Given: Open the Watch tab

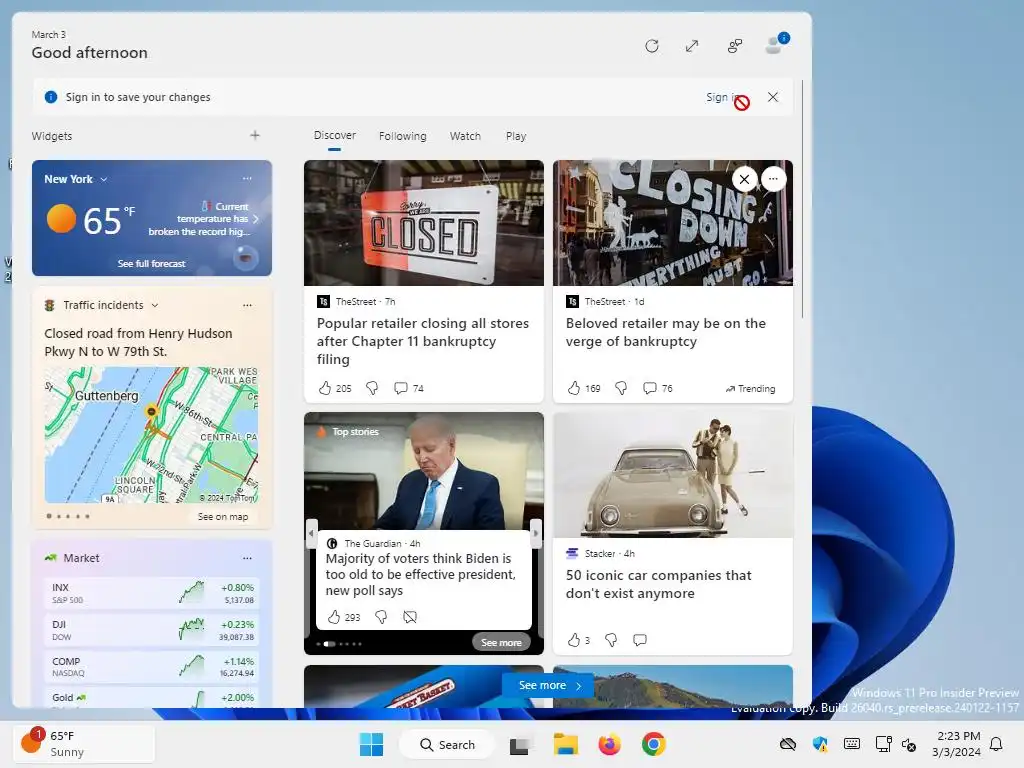Looking at the screenshot, I should point(465,136).
